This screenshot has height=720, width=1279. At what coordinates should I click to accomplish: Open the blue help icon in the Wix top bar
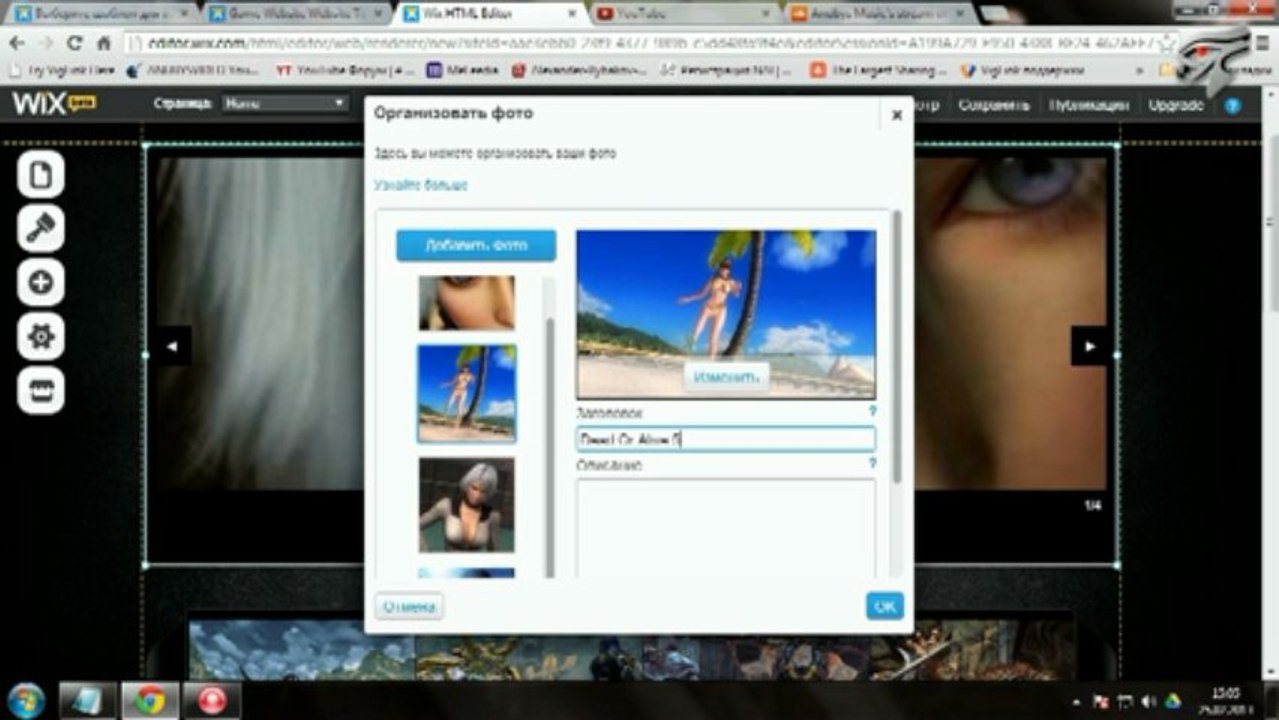pos(1233,105)
